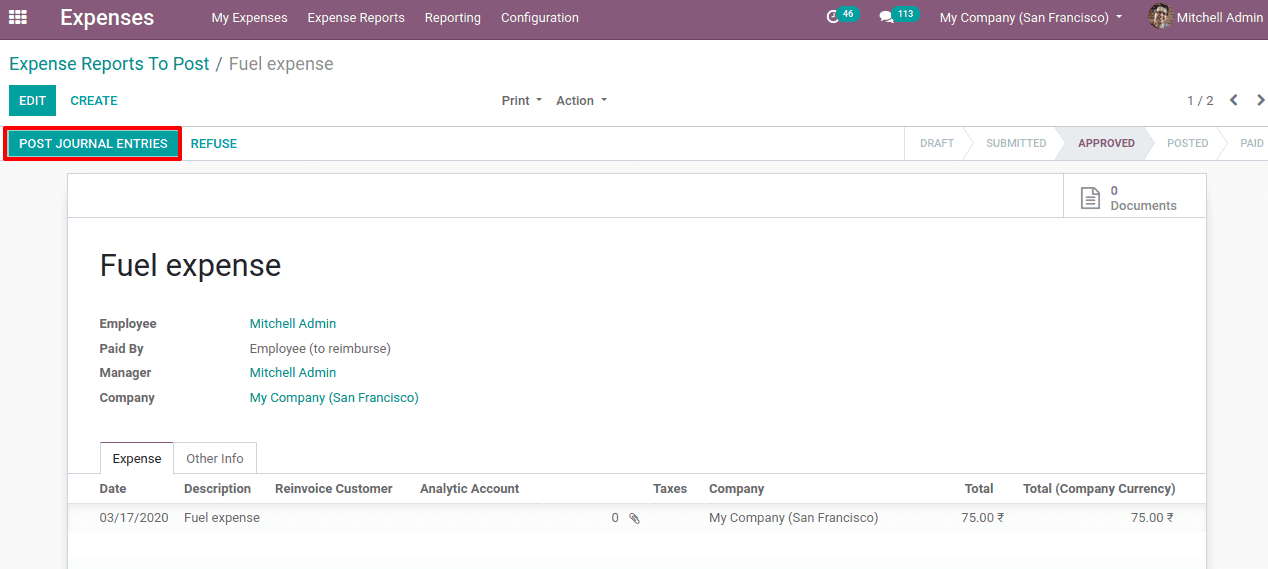Click the Create button

[94, 101]
